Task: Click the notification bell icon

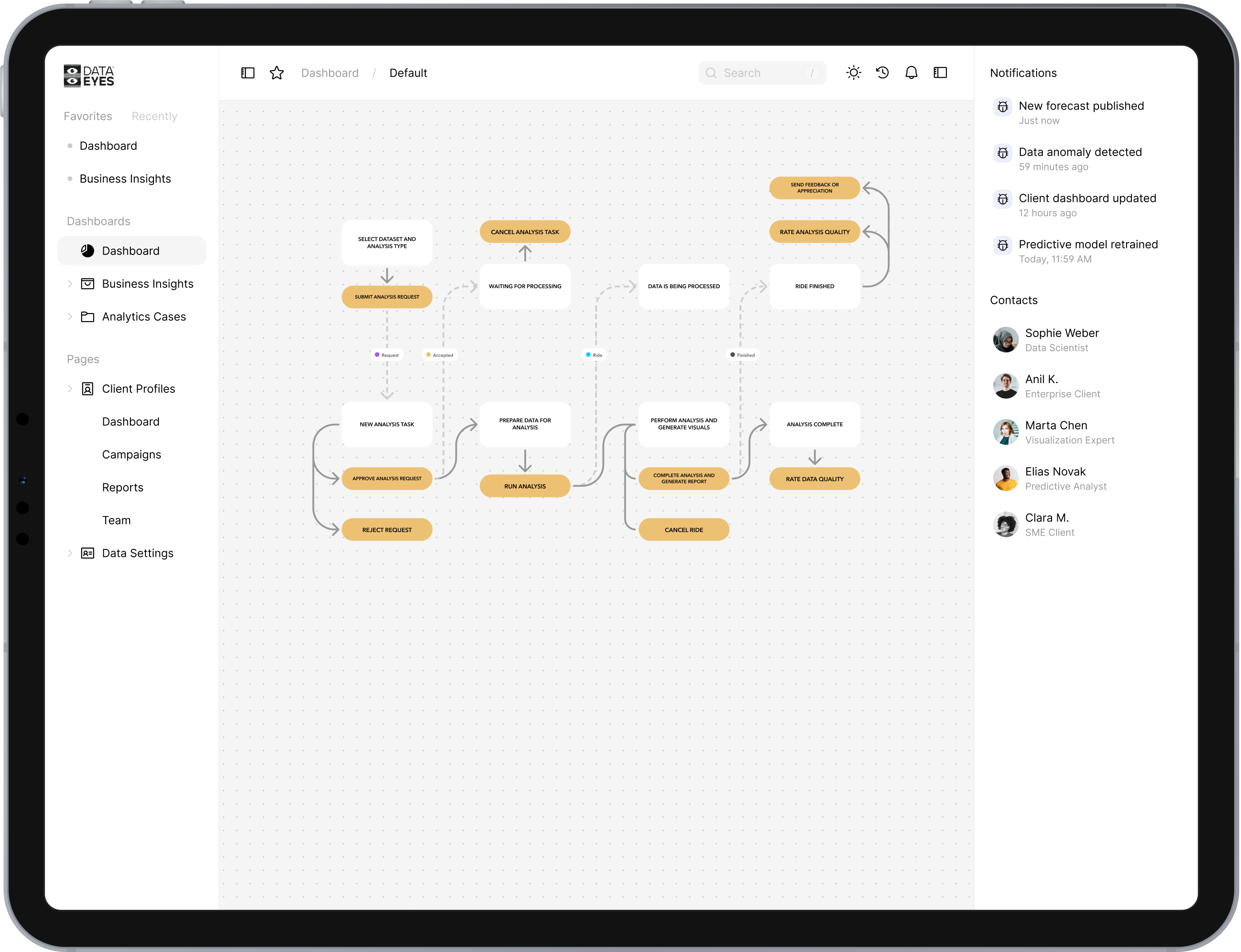Action: 911,73
